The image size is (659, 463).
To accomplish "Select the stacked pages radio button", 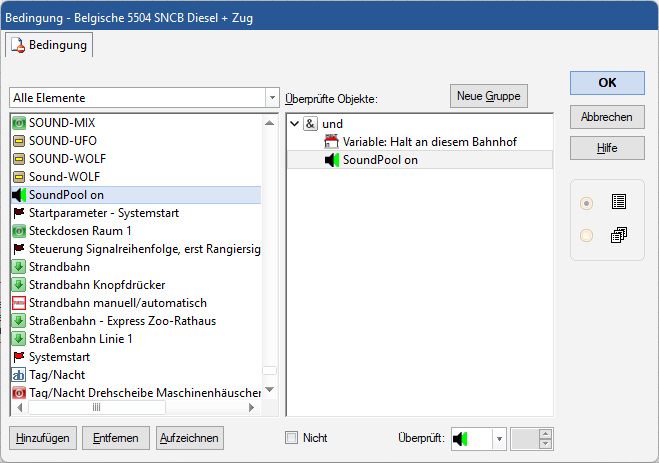I will 587,235.
